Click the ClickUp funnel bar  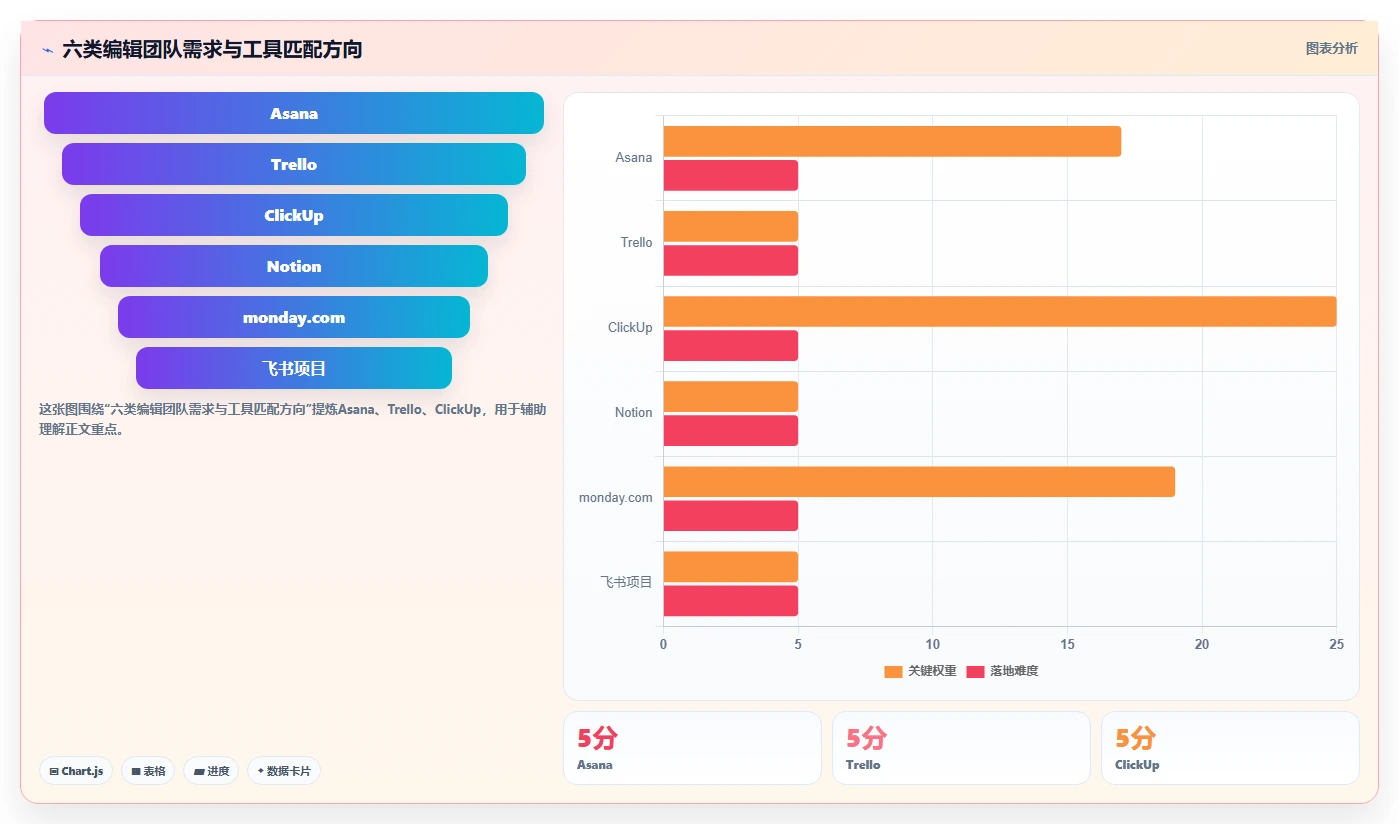294,215
